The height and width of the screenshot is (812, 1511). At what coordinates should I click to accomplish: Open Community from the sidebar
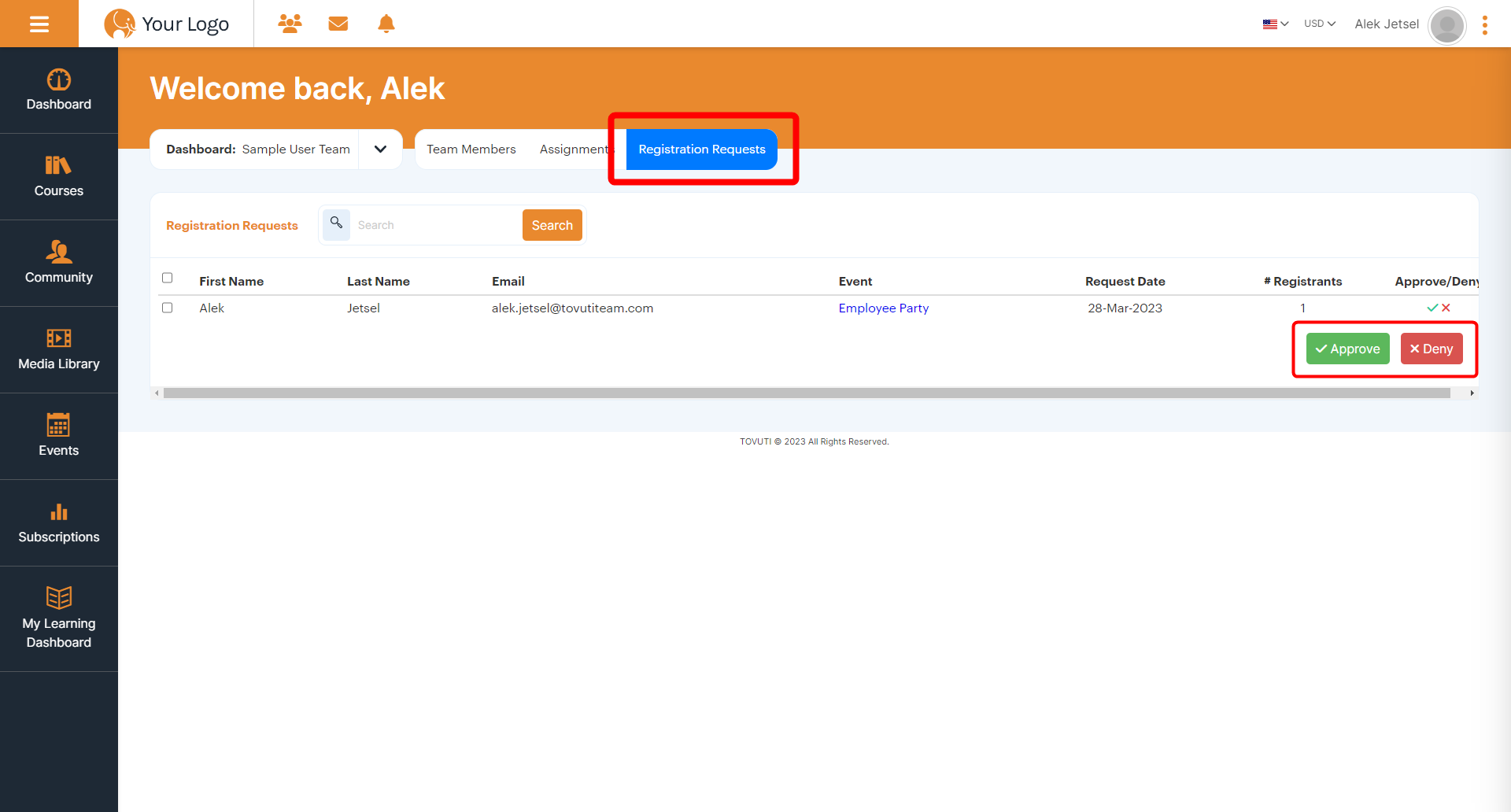click(x=59, y=264)
